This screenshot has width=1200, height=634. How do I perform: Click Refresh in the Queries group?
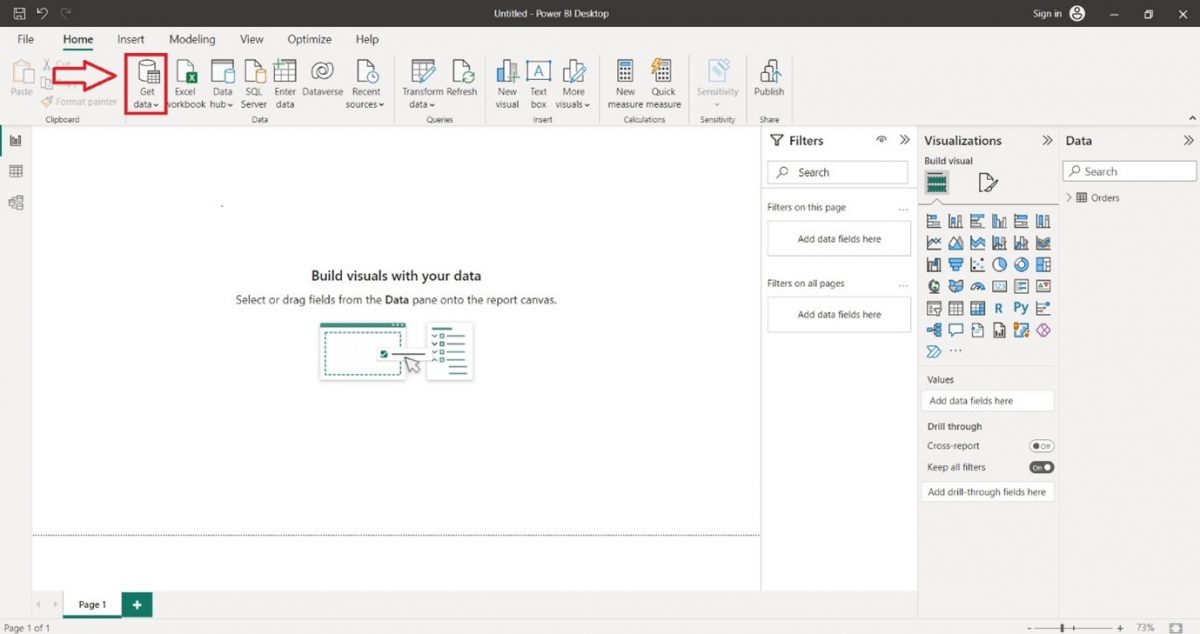[463, 80]
